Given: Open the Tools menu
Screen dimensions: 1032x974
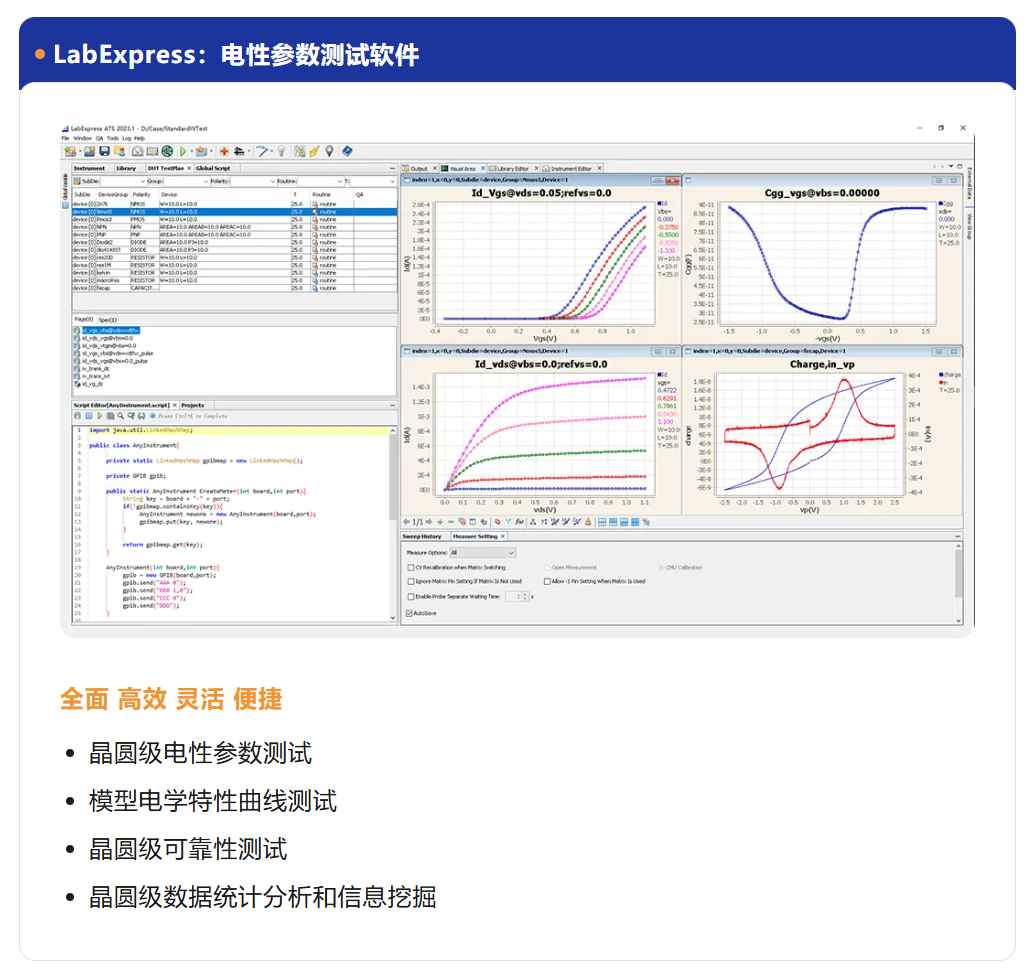Looking at the screenshot, I should (113, 138).
